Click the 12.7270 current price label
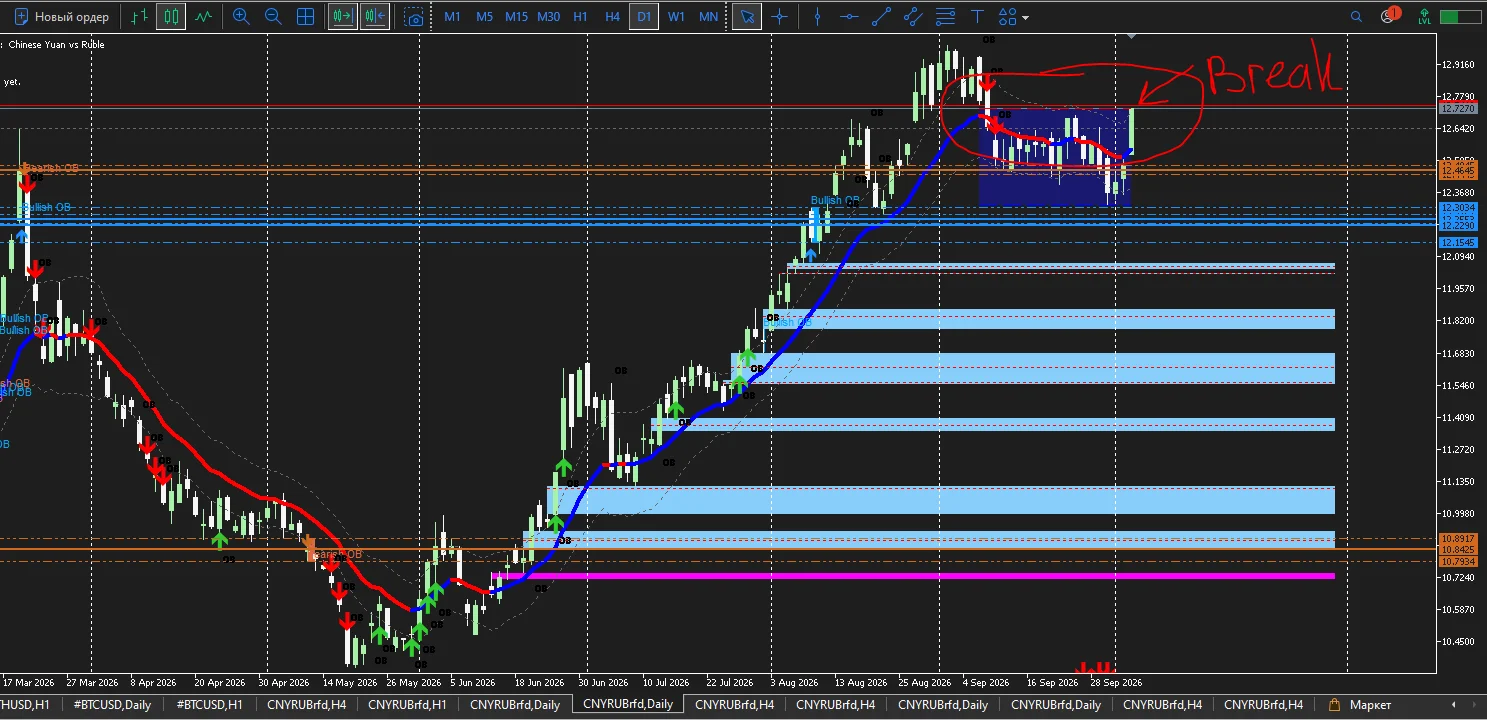Viewport: 1487px width, 720px height. [x=1457, y=108]
